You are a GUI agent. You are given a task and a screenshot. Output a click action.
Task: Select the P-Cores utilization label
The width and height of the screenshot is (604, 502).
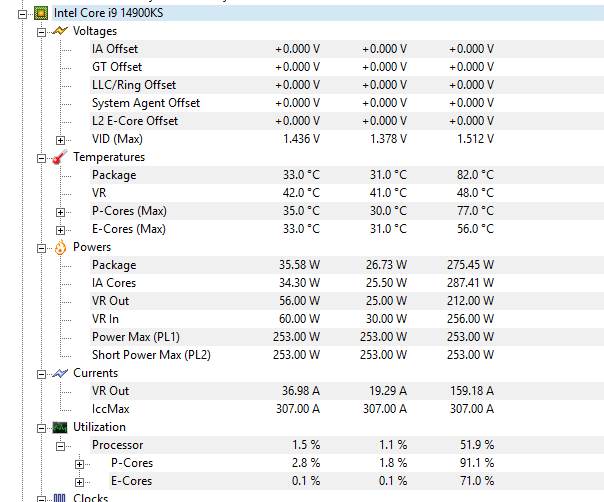(x=132, y=463)
